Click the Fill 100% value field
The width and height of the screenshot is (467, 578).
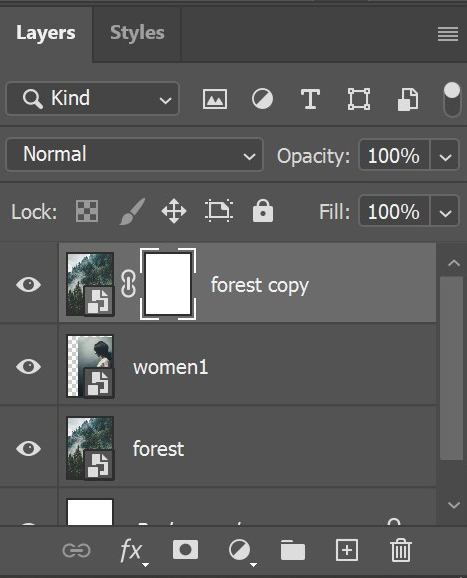[394, 211]
